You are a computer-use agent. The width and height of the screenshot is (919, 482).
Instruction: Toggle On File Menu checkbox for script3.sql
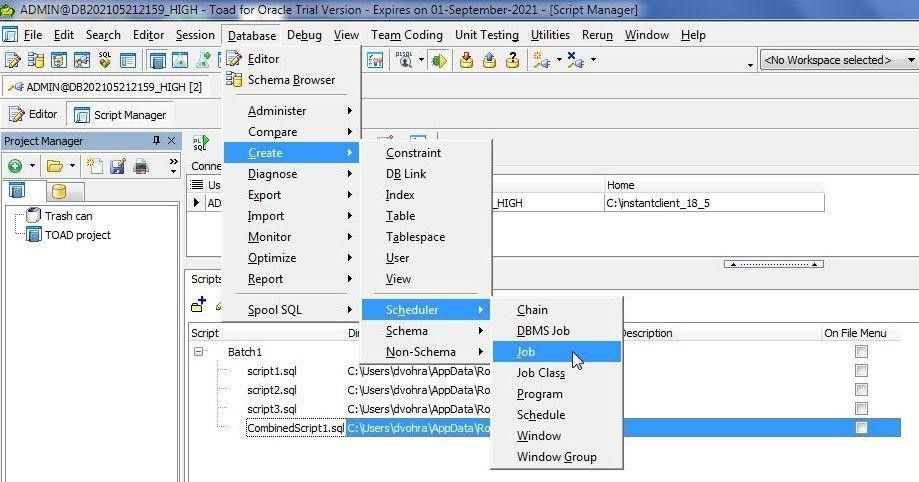(861, 409)
